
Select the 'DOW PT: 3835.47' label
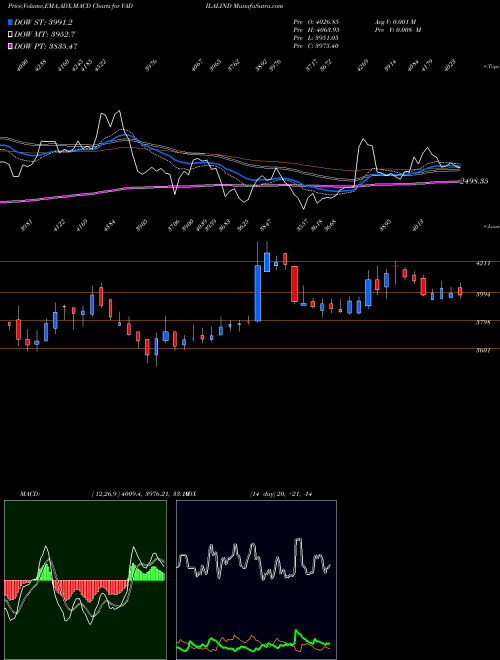click(x=46, y=46)
